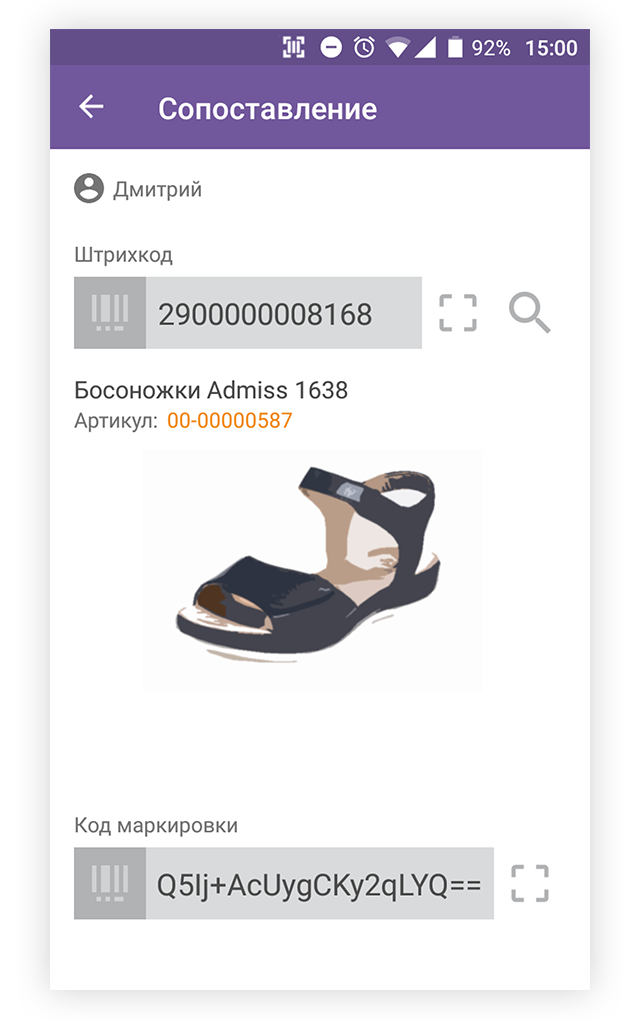Tap the scan frame icon beside Штрихкод field
The image size is (640, 1020).
tap(458, 313)
